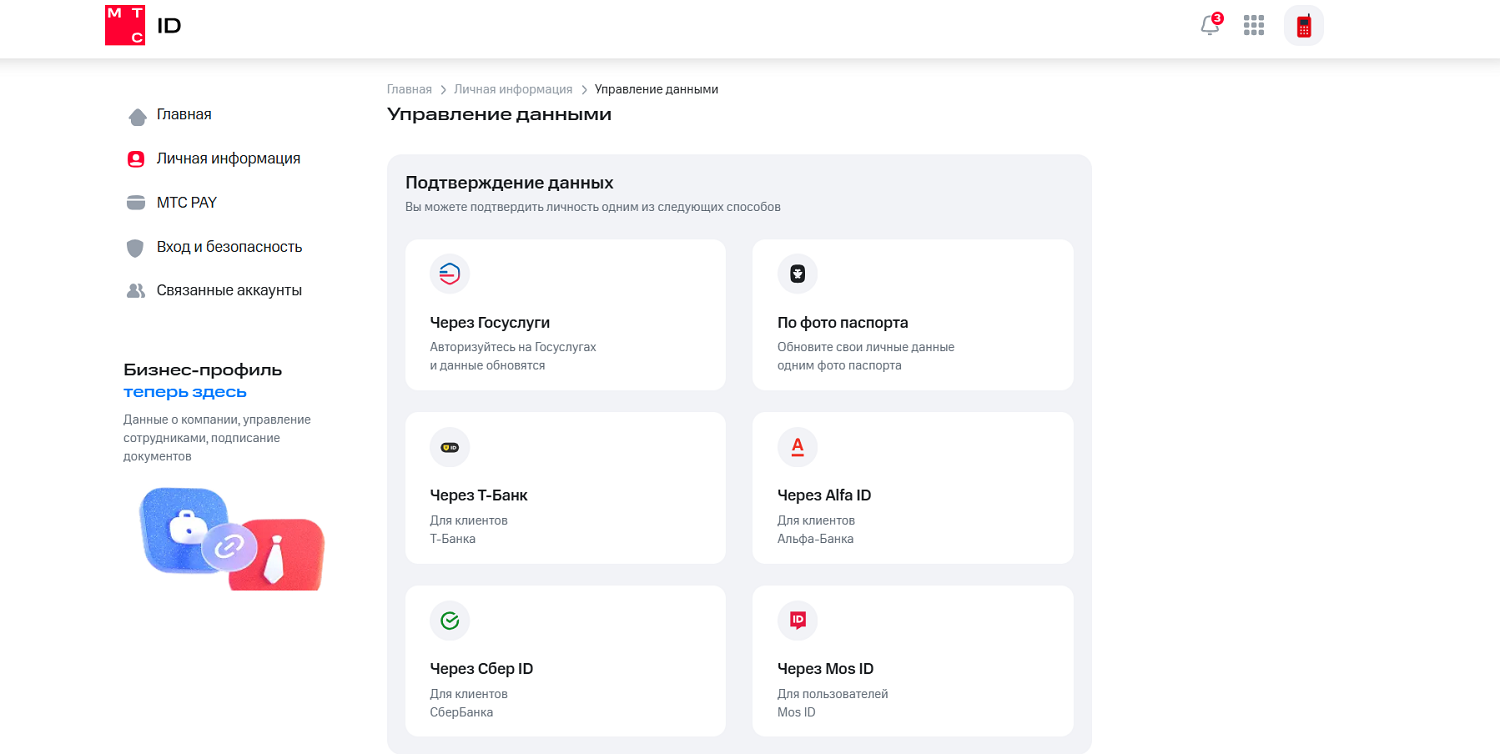Click the green Sber ID checkmark icon

click(x=450, y=621)
